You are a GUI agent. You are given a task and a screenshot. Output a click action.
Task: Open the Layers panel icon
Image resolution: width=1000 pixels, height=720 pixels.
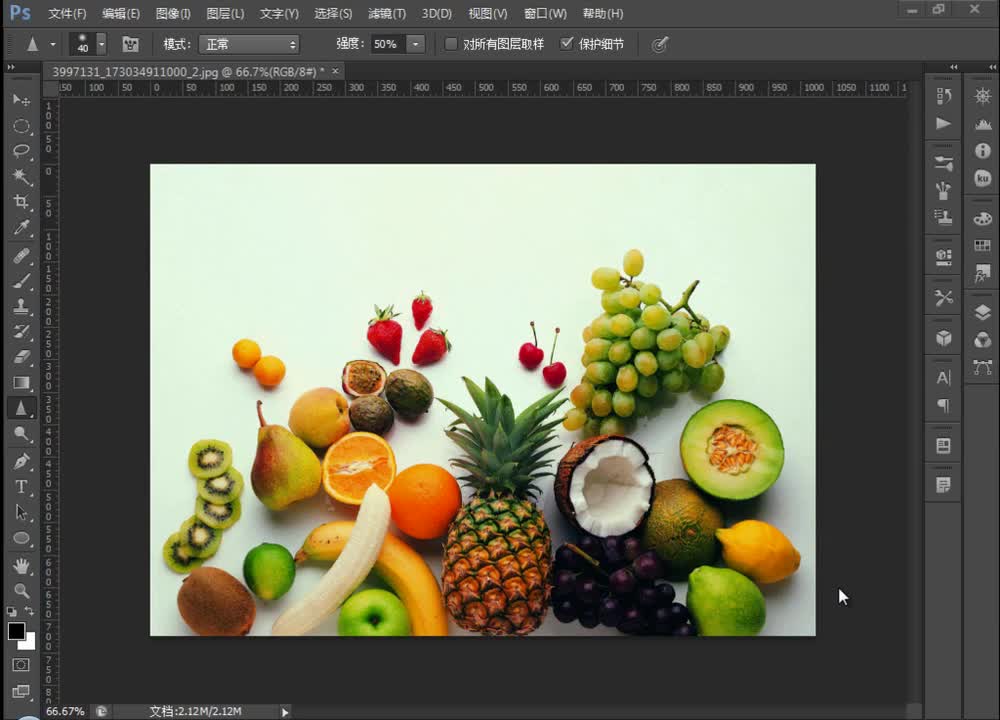pyautogui.click(x=982, y=313)
